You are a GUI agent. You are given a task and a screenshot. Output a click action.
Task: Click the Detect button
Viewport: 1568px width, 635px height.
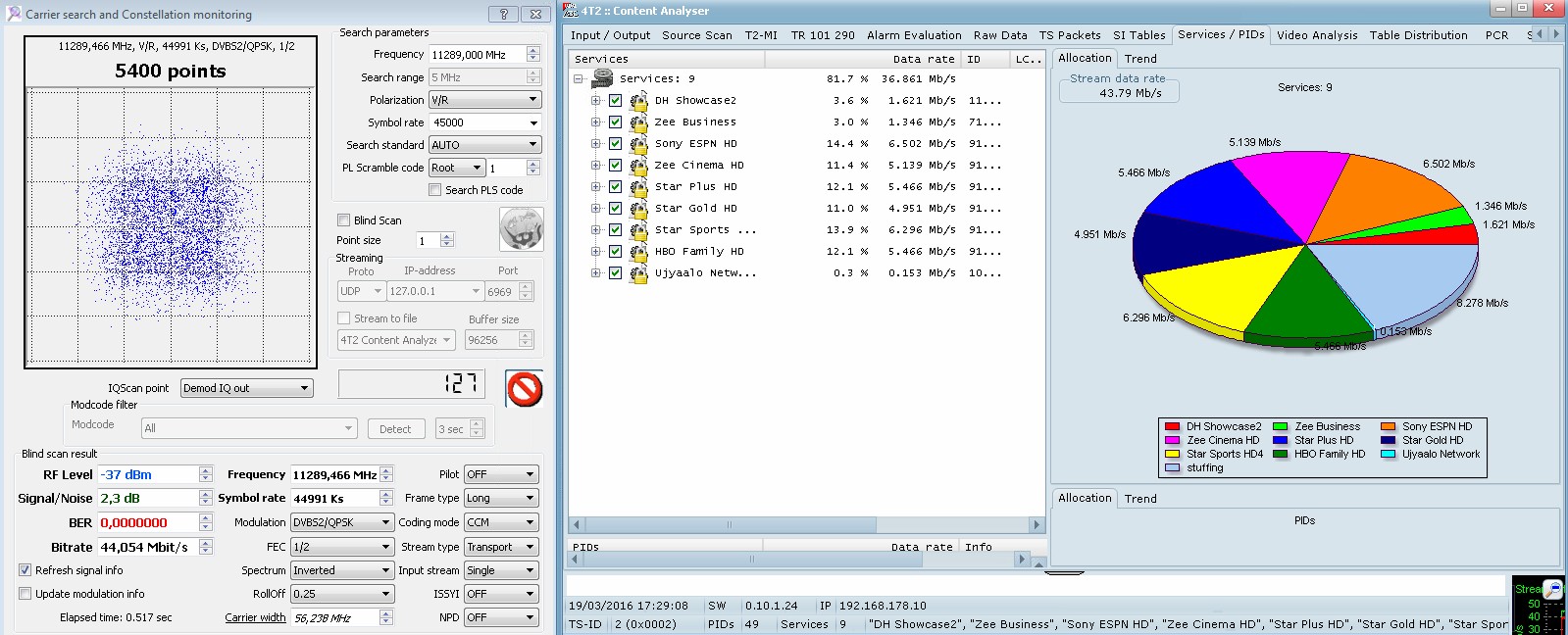pos(395,429)
